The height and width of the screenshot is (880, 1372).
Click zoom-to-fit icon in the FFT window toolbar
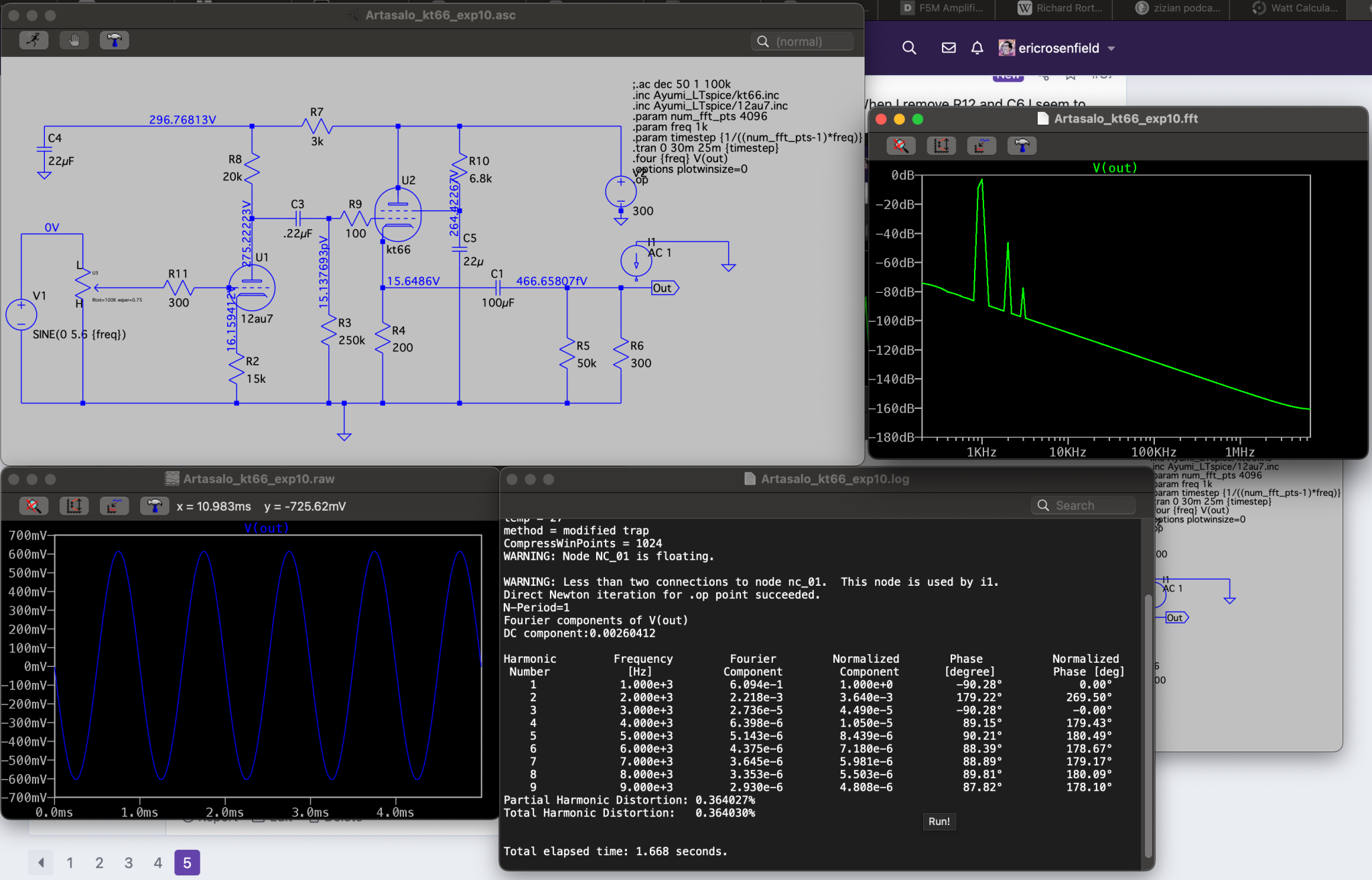click(901, 145)
